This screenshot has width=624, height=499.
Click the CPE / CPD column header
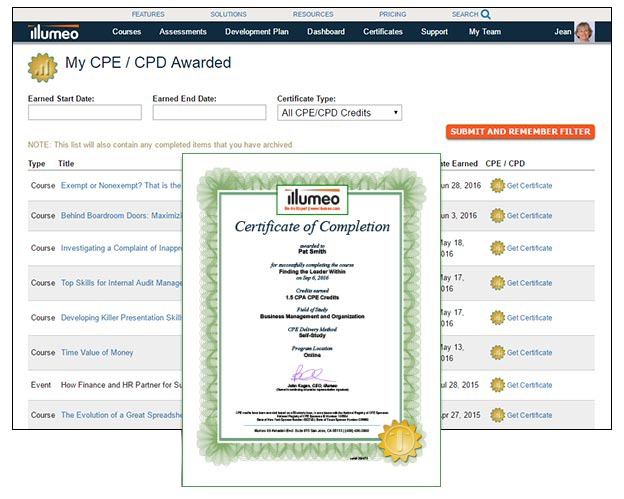click(x=505, y=164)
